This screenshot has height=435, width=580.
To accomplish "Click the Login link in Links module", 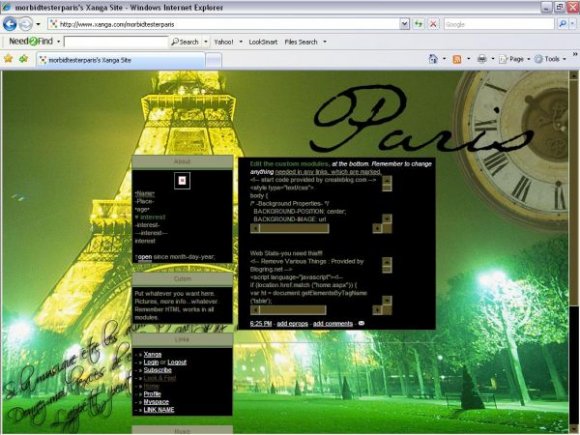I will [x=151, y=362].
